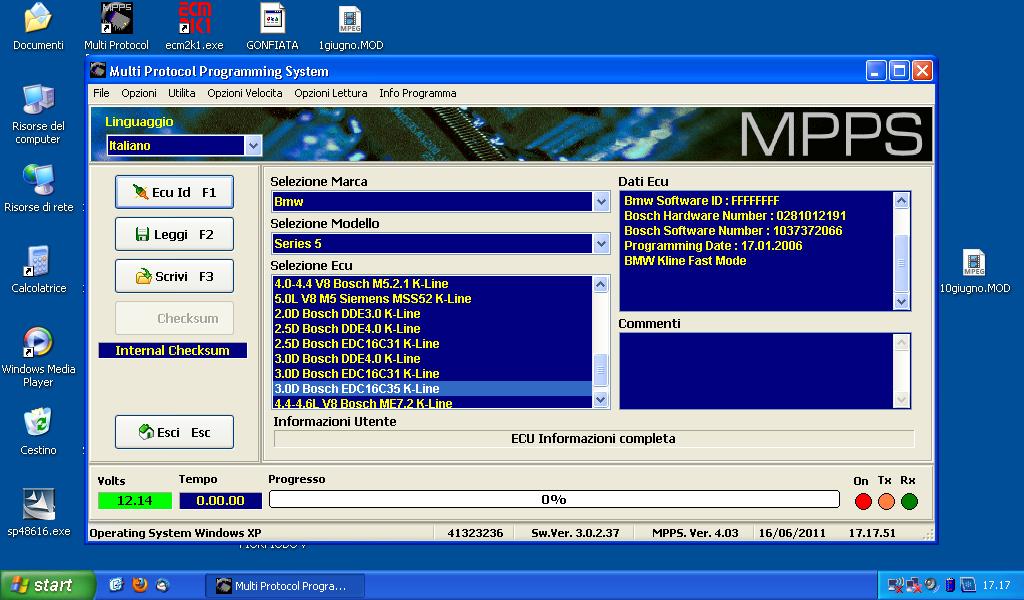
Task: Open Risorse del computer icon
Action: [38, 100]
